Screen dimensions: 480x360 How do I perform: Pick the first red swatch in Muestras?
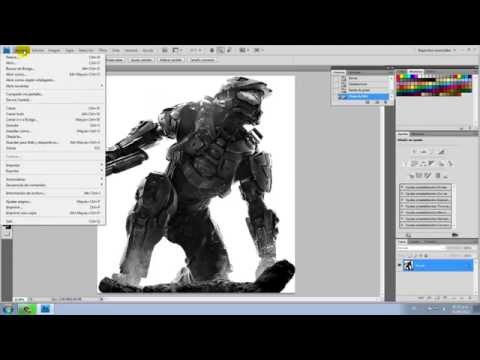(398, 77)
